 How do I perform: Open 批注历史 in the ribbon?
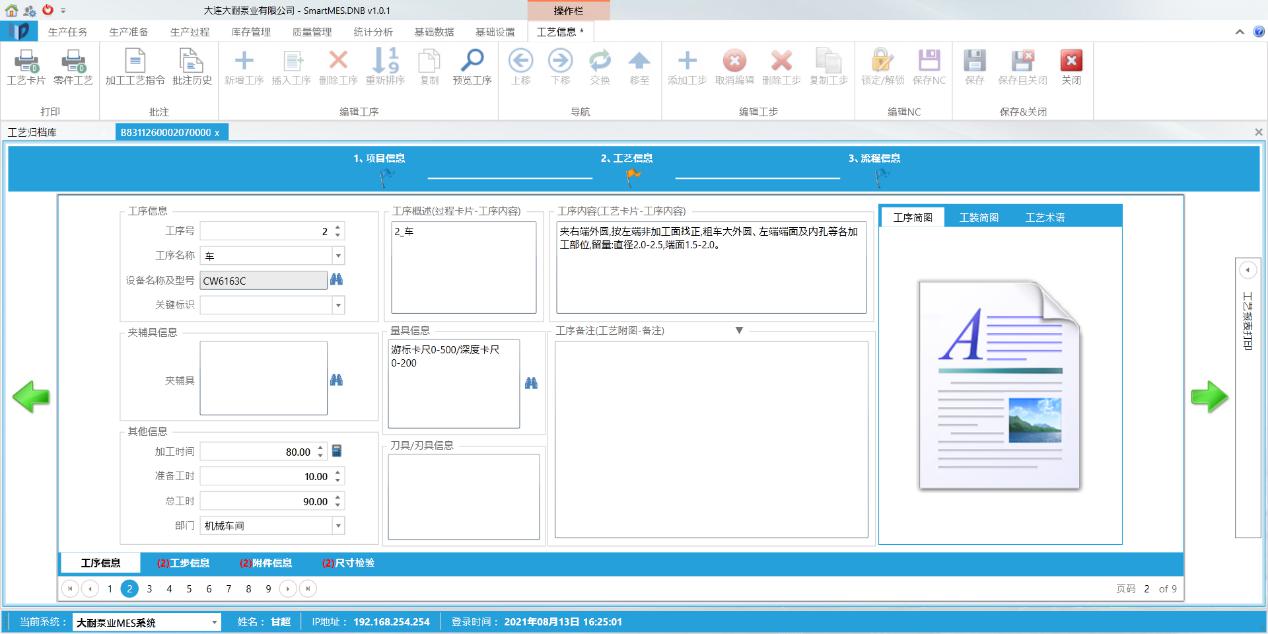(x=191, y=62)
